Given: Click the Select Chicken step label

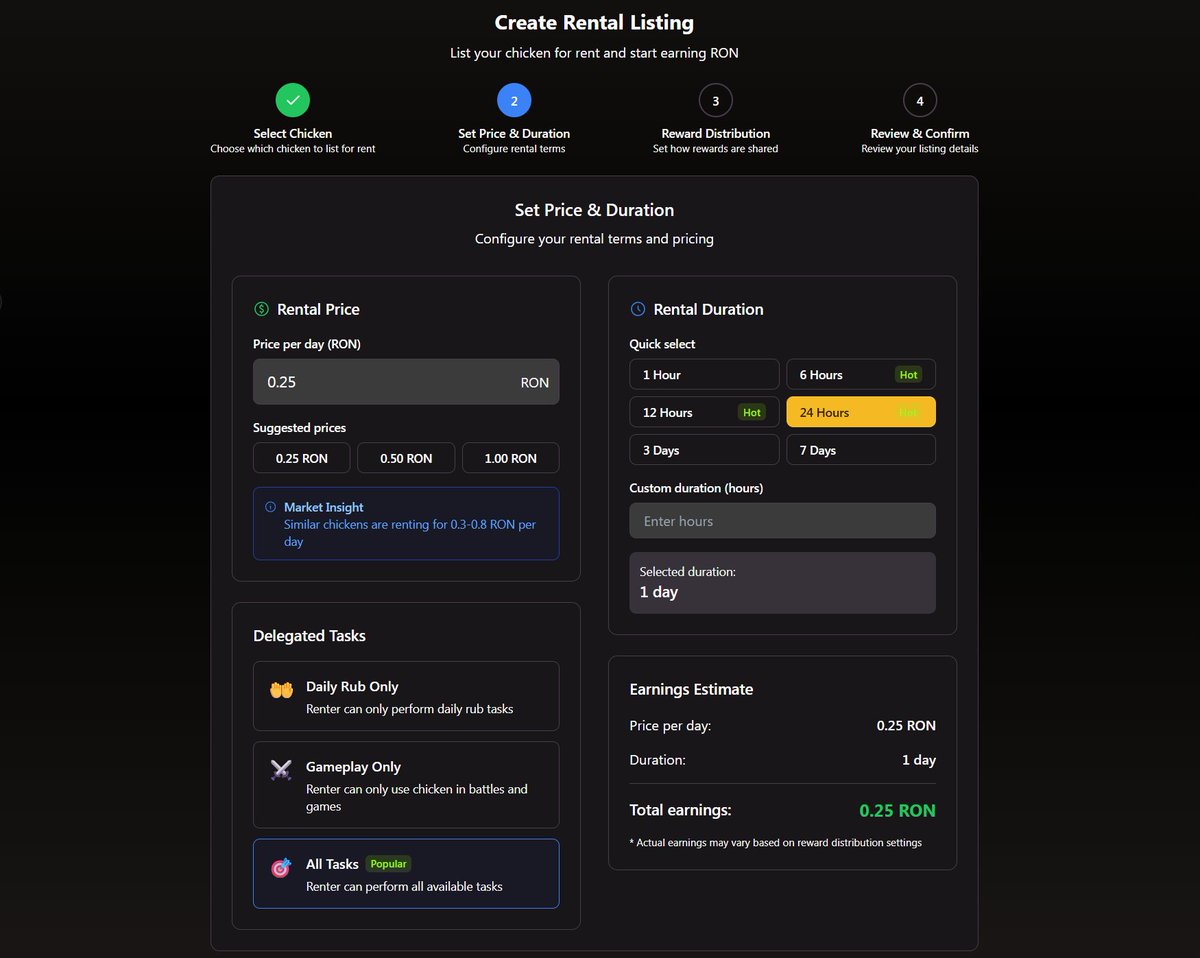Looking at the screenshot, I should click(x=293, y=133).
